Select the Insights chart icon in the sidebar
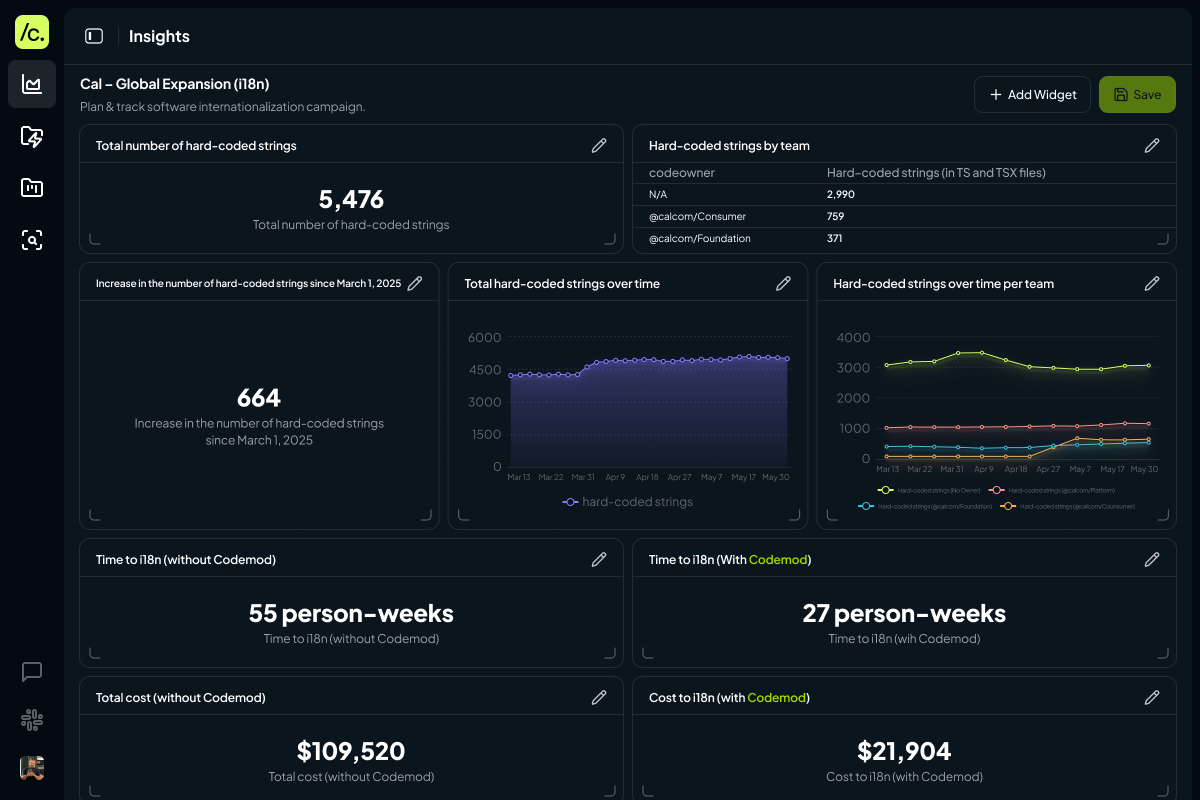The width and height of the screenshot is (1200, 800). tap(32, 84)
